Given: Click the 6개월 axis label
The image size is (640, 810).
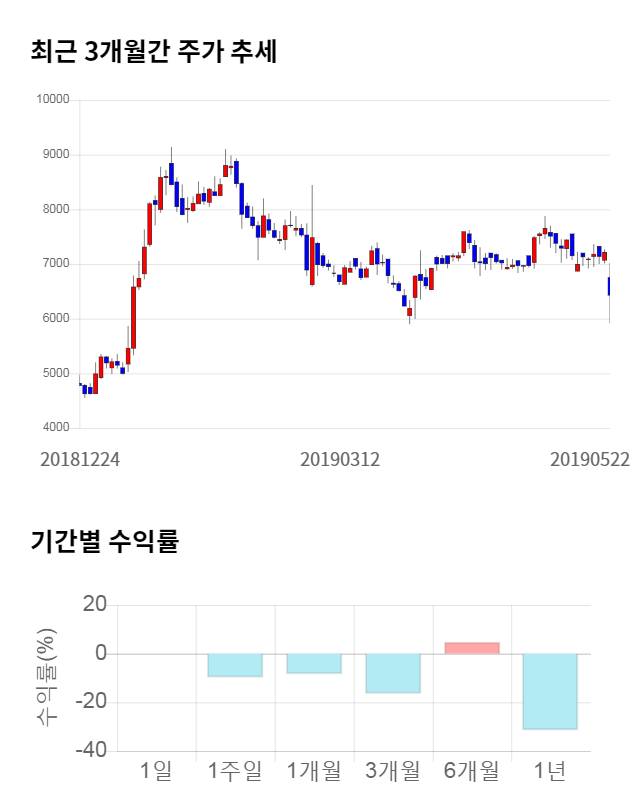Looking at the screenshot, I should [471, 771].
